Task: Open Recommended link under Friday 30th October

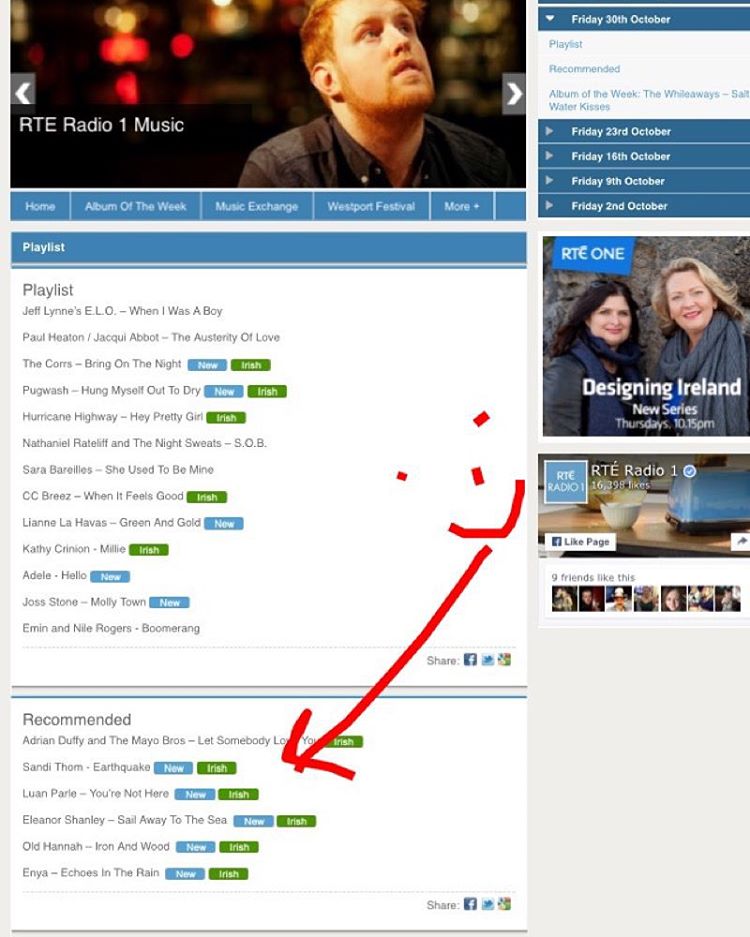Action: tap(584, 69)
